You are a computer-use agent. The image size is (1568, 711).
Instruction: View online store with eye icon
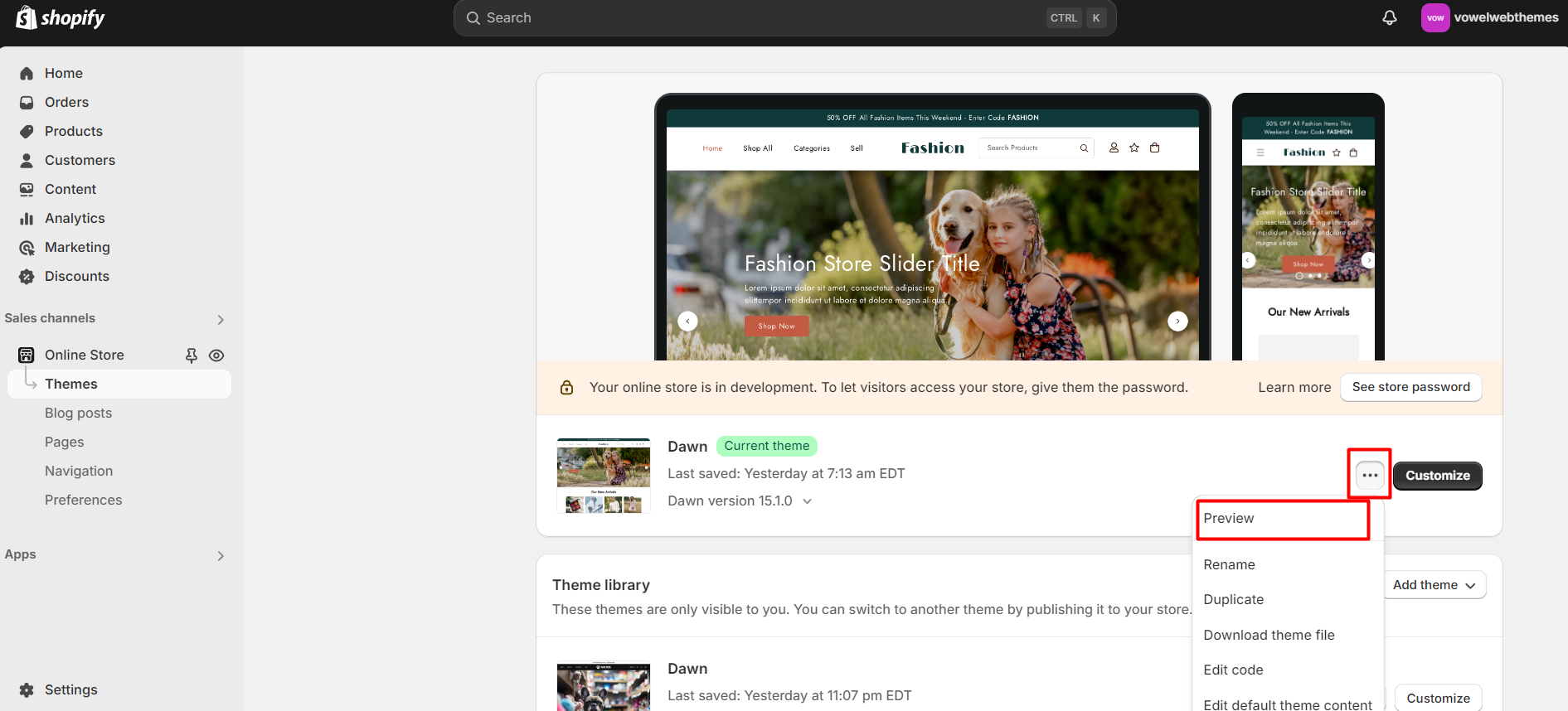coord(216,355)
